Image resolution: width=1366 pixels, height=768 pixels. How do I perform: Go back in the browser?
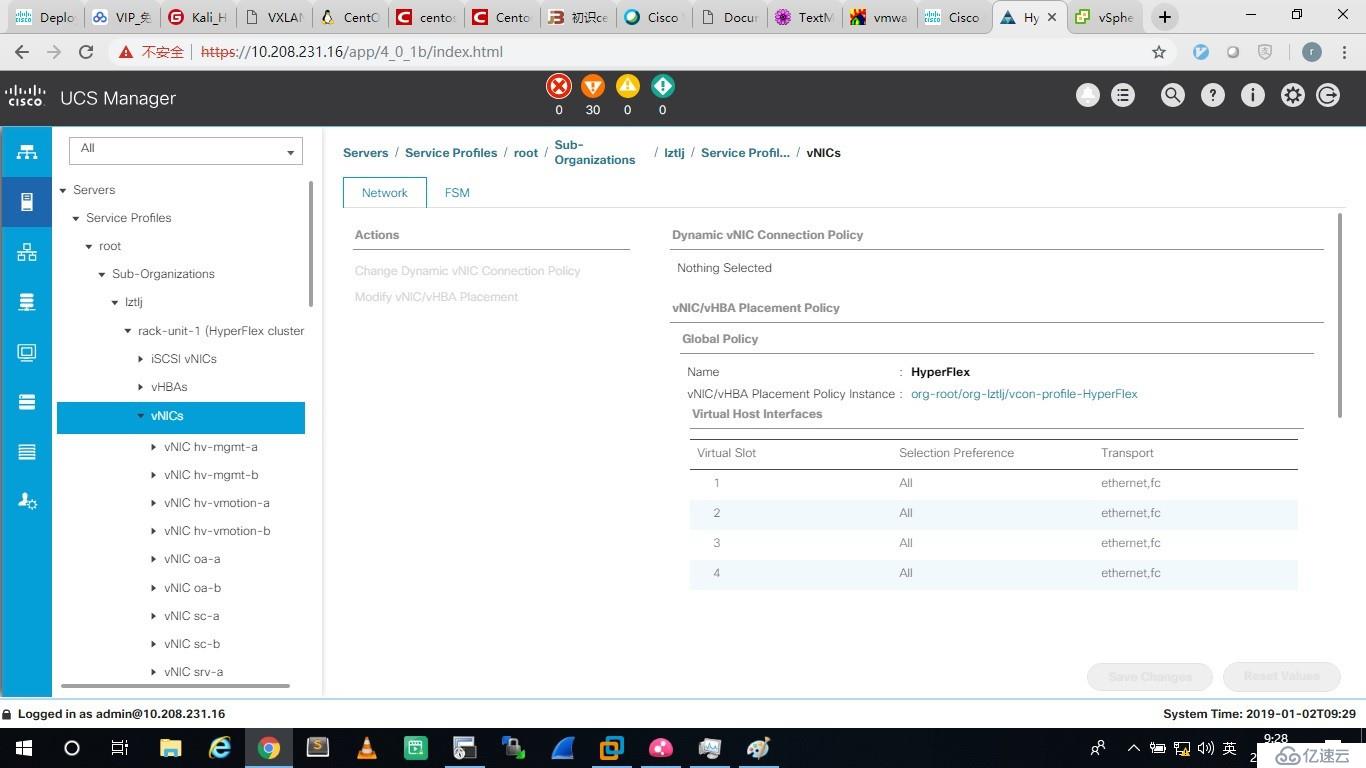point(22,52)
